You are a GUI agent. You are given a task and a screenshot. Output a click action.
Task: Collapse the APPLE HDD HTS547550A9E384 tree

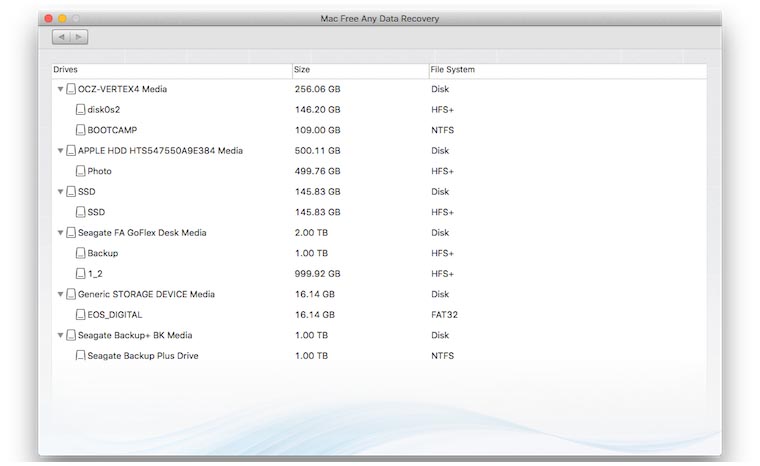pos(60,151)
